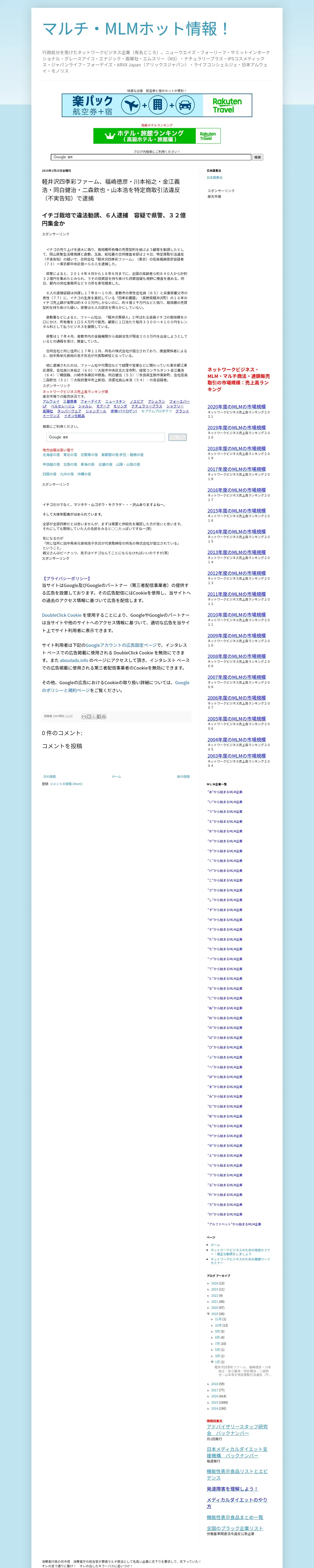
Task: Open the 北海道の宿 link
Action: pyautogui.click(x=51, y=455)
